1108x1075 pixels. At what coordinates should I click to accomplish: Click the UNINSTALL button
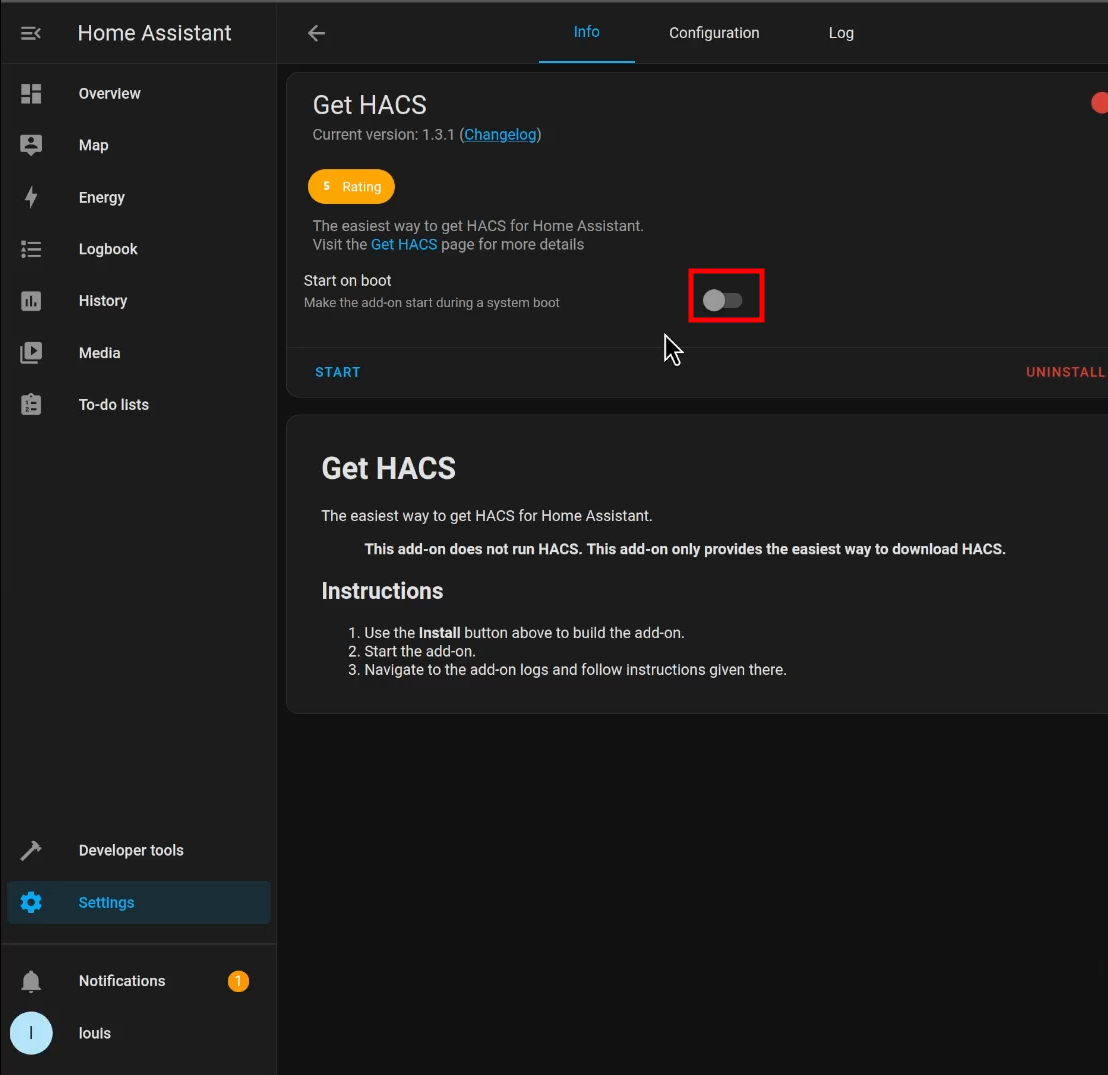click(1065, 372)
